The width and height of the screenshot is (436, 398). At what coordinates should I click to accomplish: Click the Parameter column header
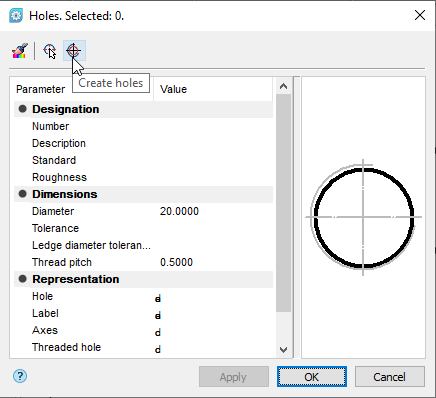pyautogui.click(x=41, y=89)
